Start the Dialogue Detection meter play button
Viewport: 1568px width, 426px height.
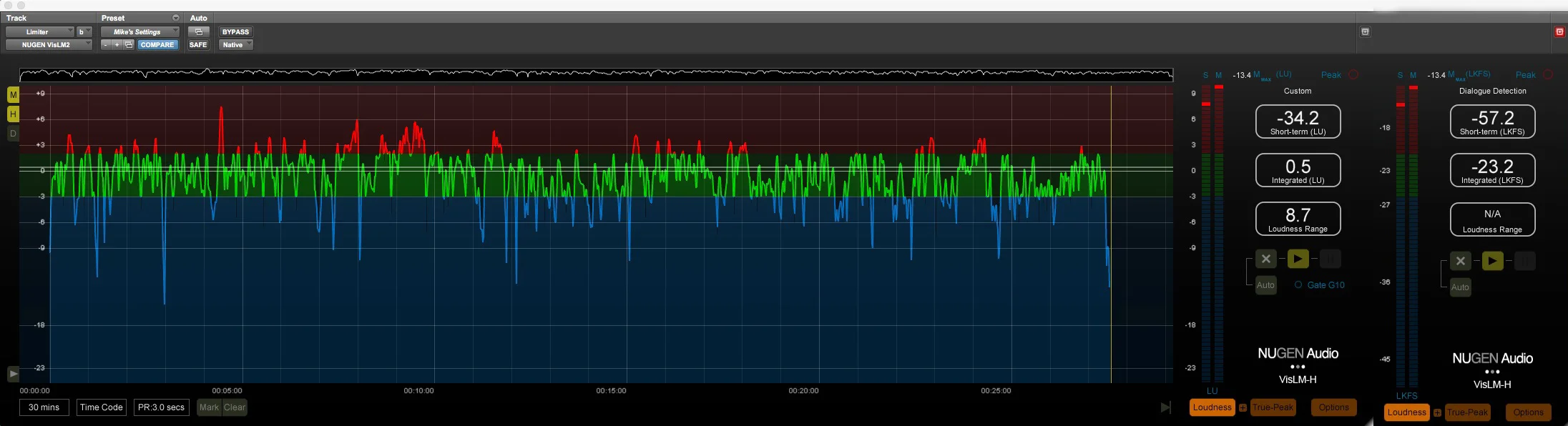point(1492,261)
